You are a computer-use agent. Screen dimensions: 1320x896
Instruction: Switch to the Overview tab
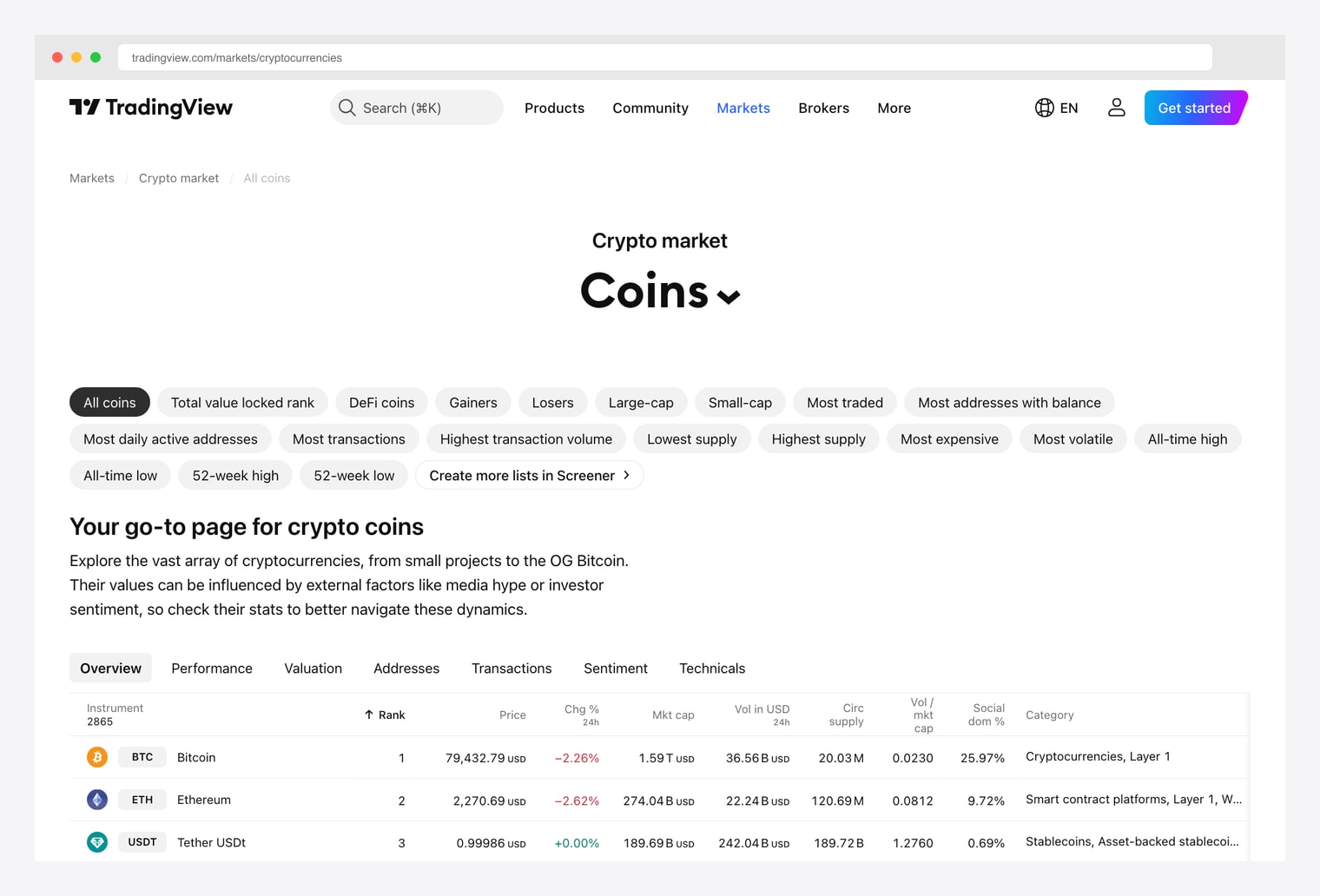[110, 669]
